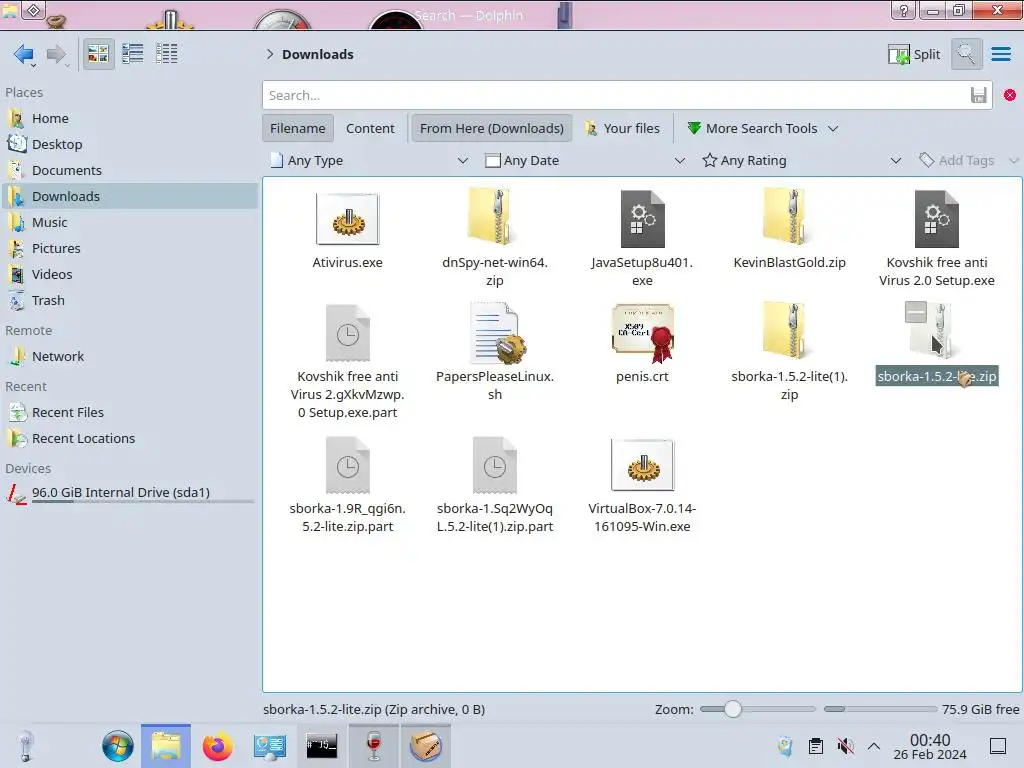Select sborka-1.5.2-lite(1).zip archive icon
1024x768 pixels.
789,330
